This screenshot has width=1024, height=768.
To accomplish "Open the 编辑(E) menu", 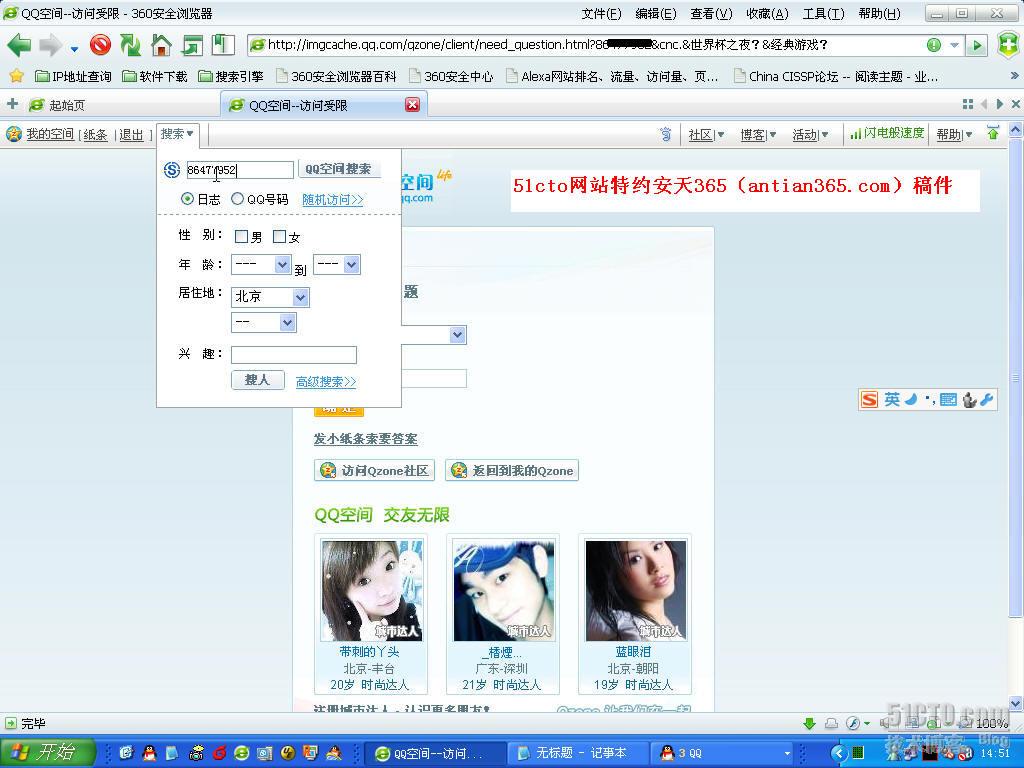I will click(x=656, y=14).
